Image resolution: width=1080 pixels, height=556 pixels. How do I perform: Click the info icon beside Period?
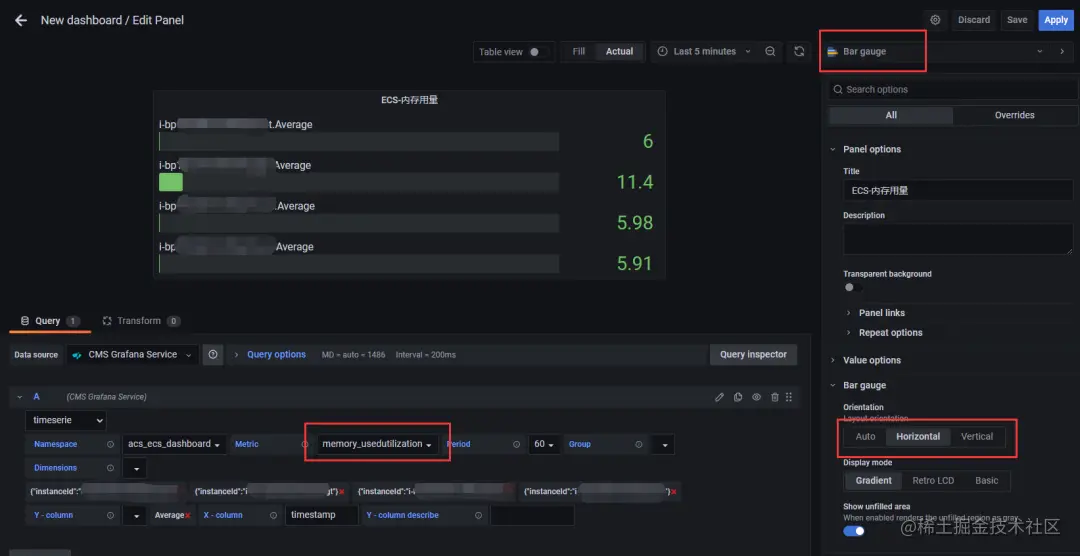pos(517,444)
